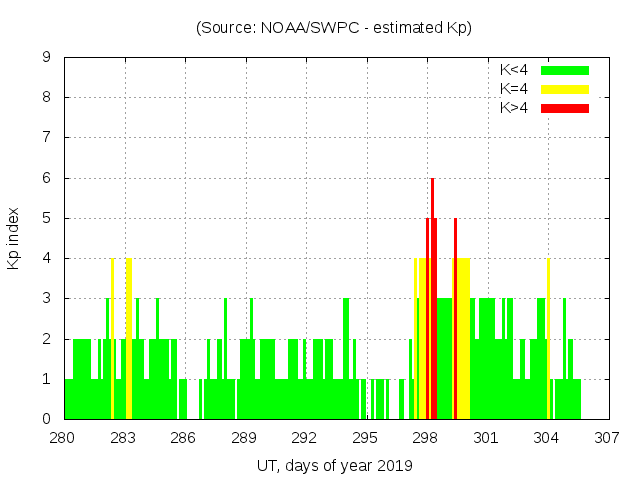Viewport: 640px width, 480px height.
Task: Select the x-axis tick label 292
Action: 304,437
